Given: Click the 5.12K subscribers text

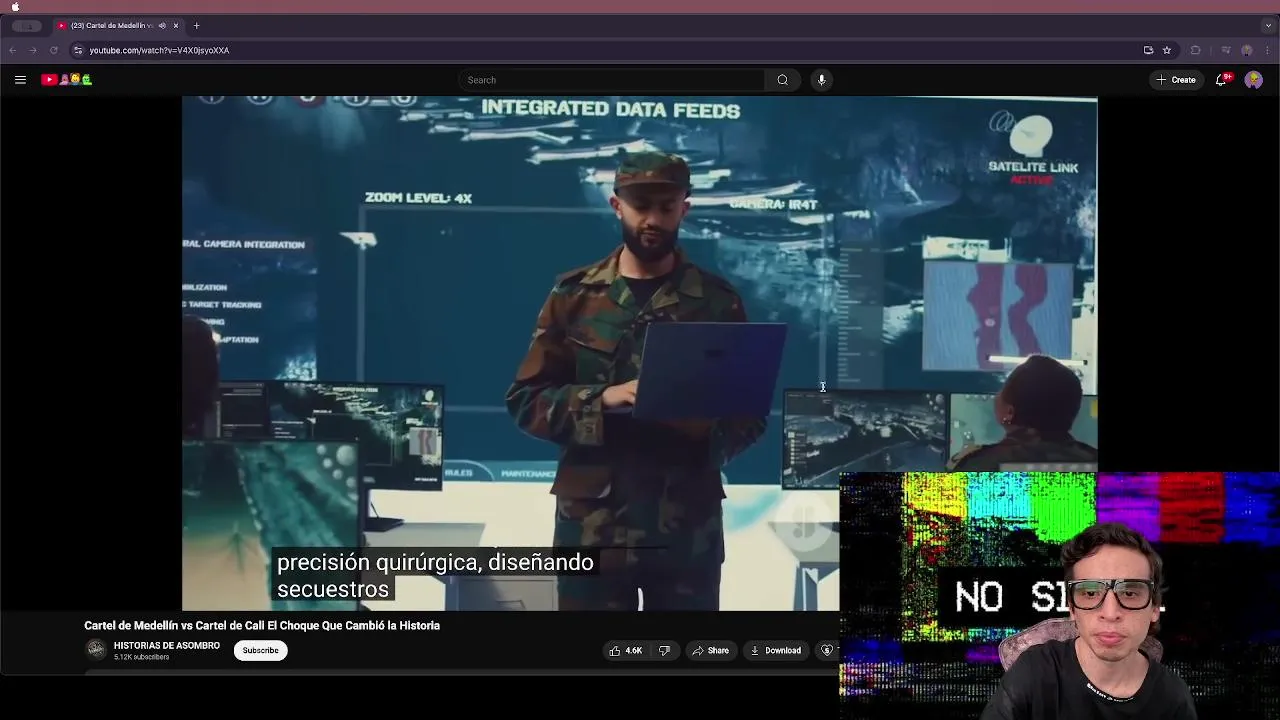Looking at the screenshot, I should (141, 657).
